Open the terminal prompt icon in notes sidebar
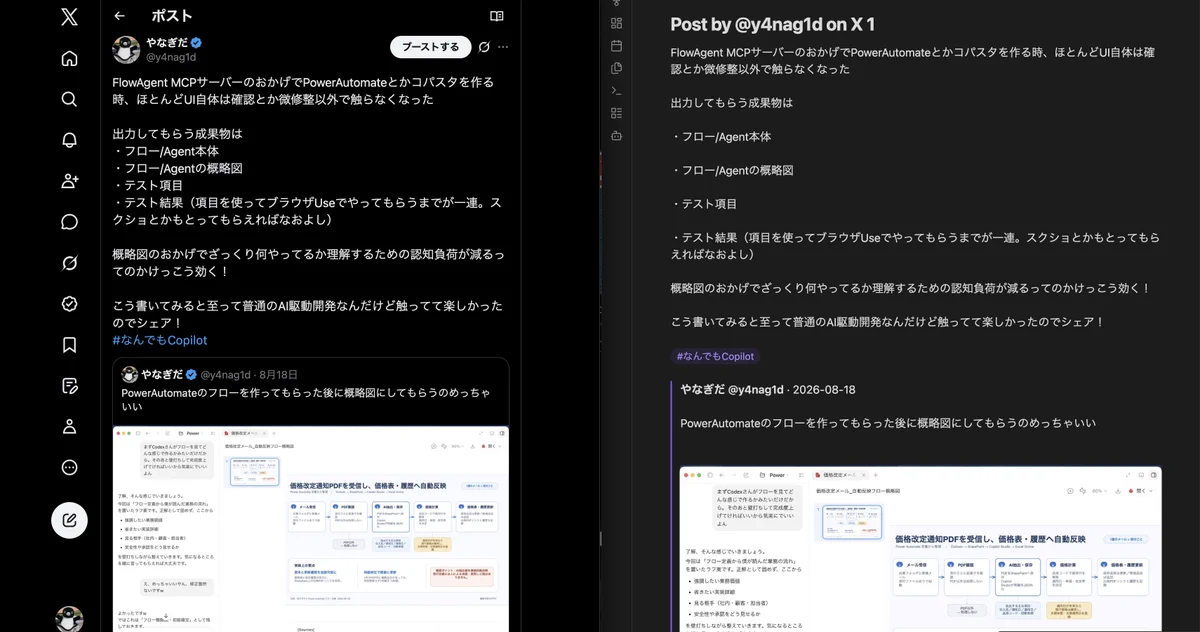 pyautogui.click(x=616, y=90)
